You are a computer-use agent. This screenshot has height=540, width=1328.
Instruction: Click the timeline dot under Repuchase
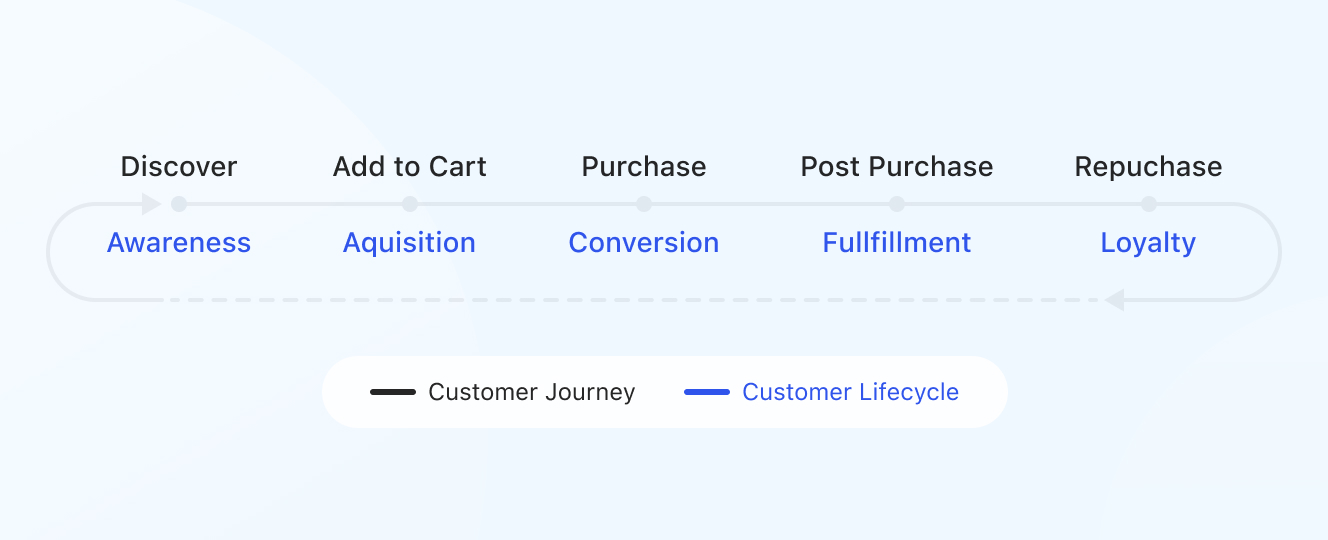pos(1148,204)
